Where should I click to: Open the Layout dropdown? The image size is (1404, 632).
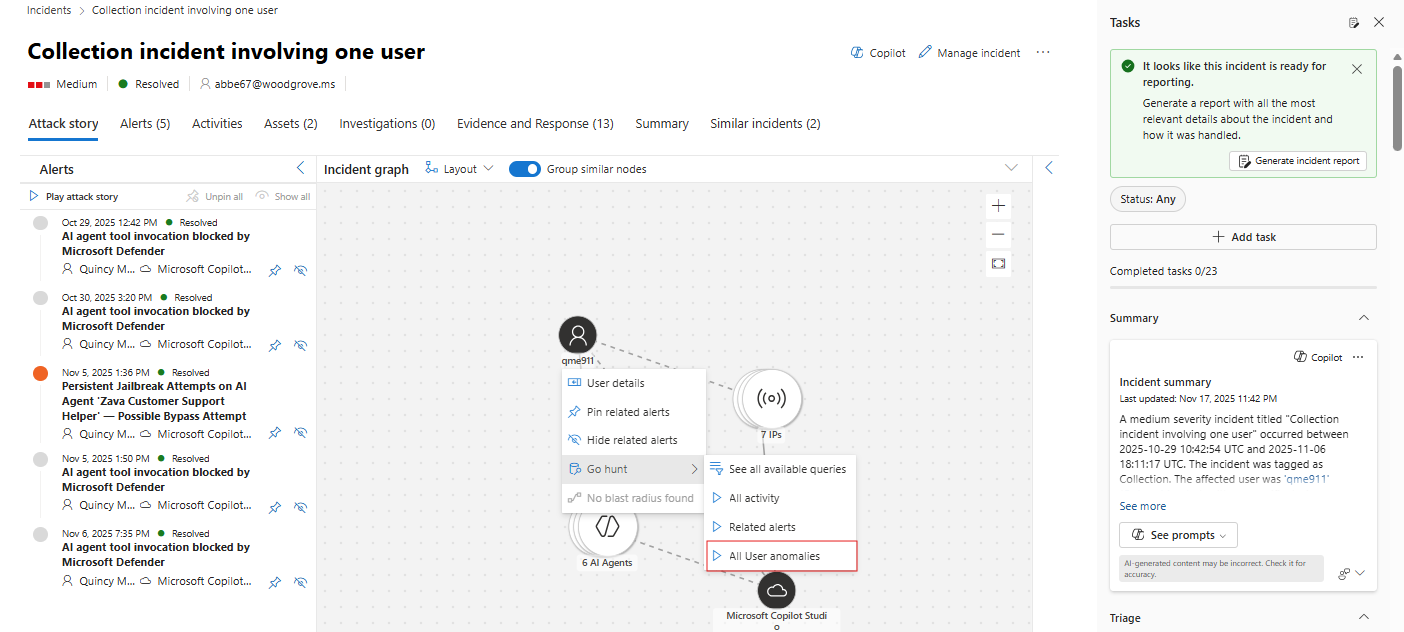tap(459, 169)
